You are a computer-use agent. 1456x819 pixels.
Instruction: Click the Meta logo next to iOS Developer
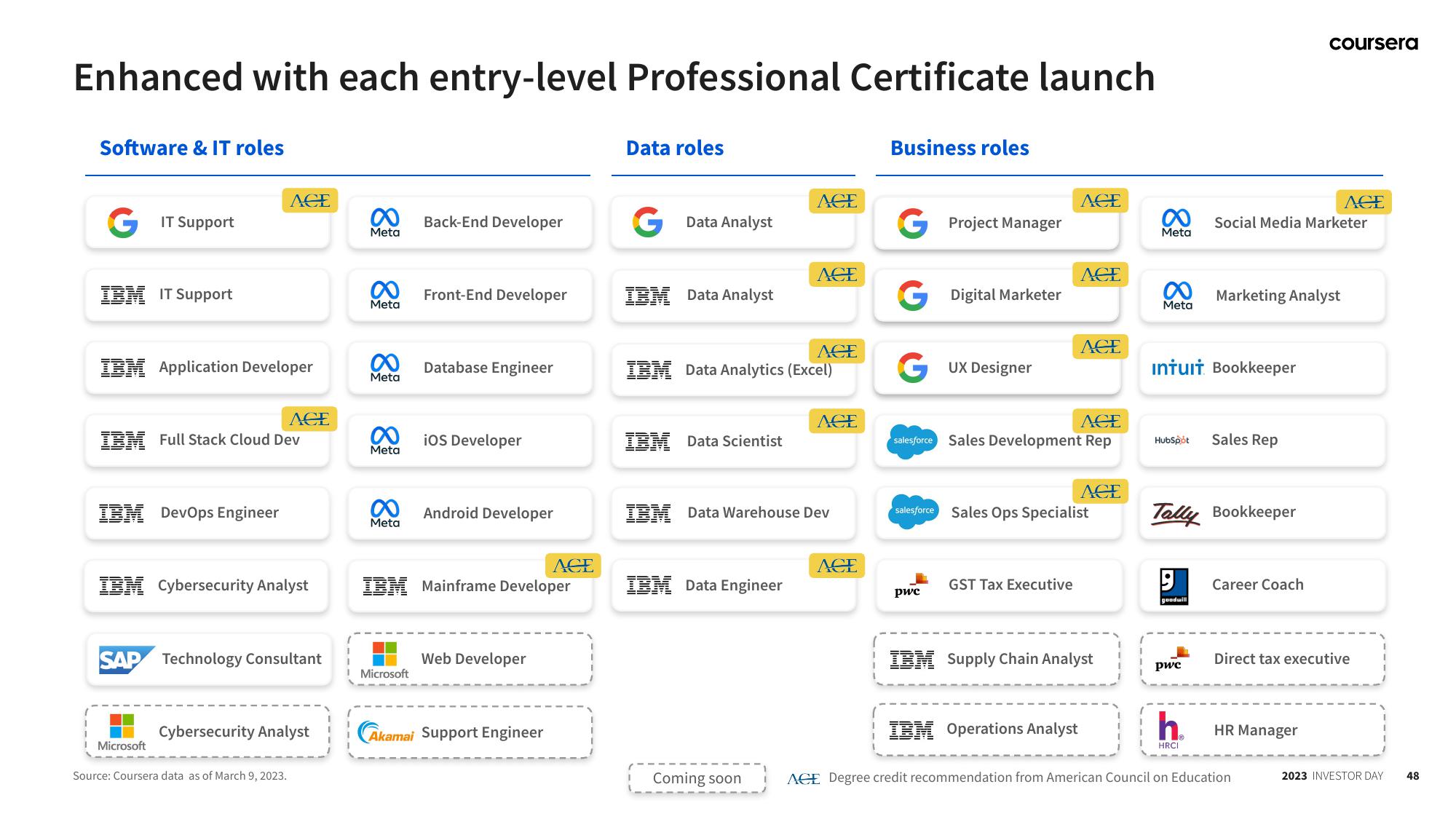point(384,440)
